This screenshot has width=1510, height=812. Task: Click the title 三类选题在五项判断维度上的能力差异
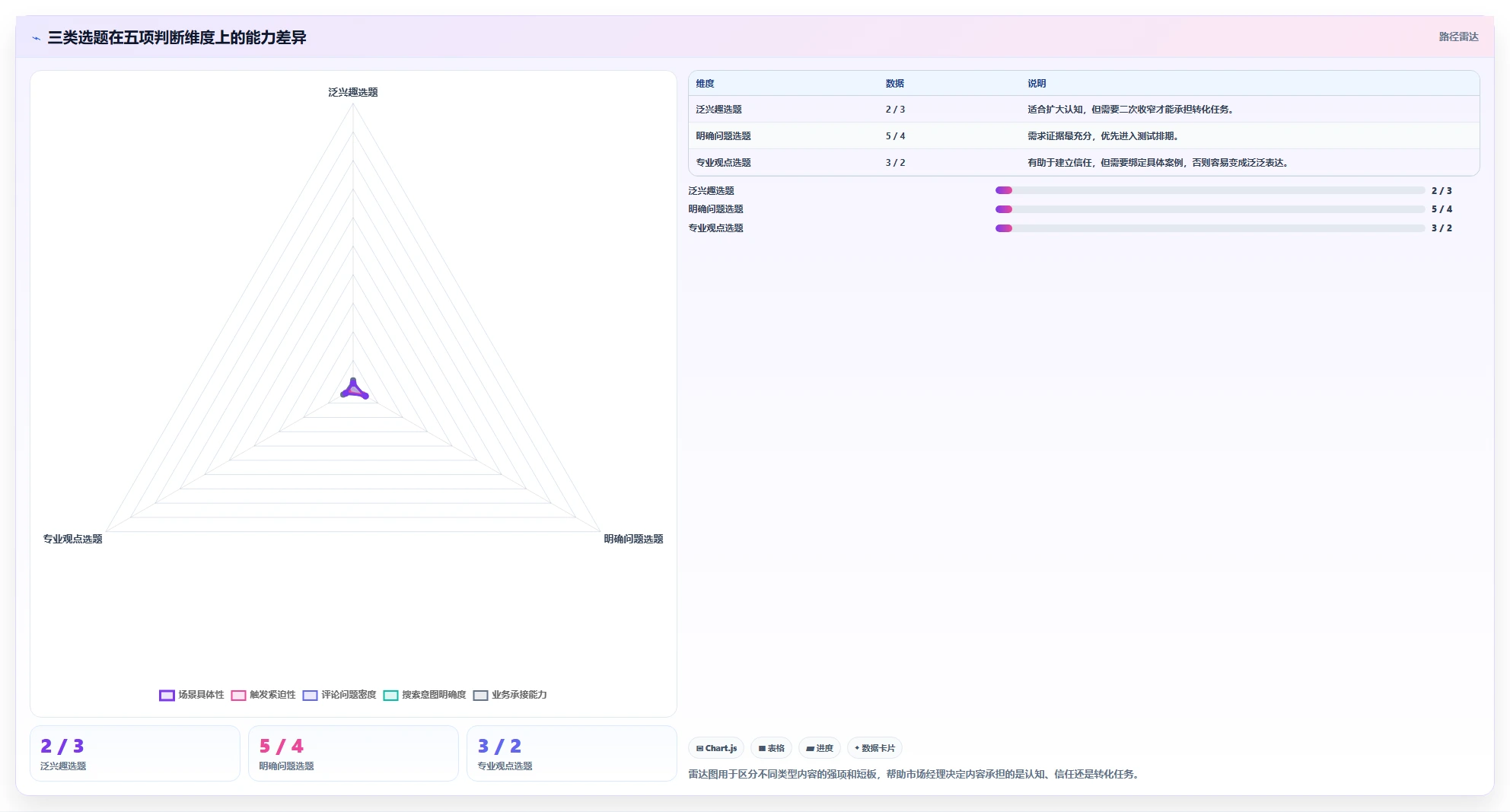177,37
